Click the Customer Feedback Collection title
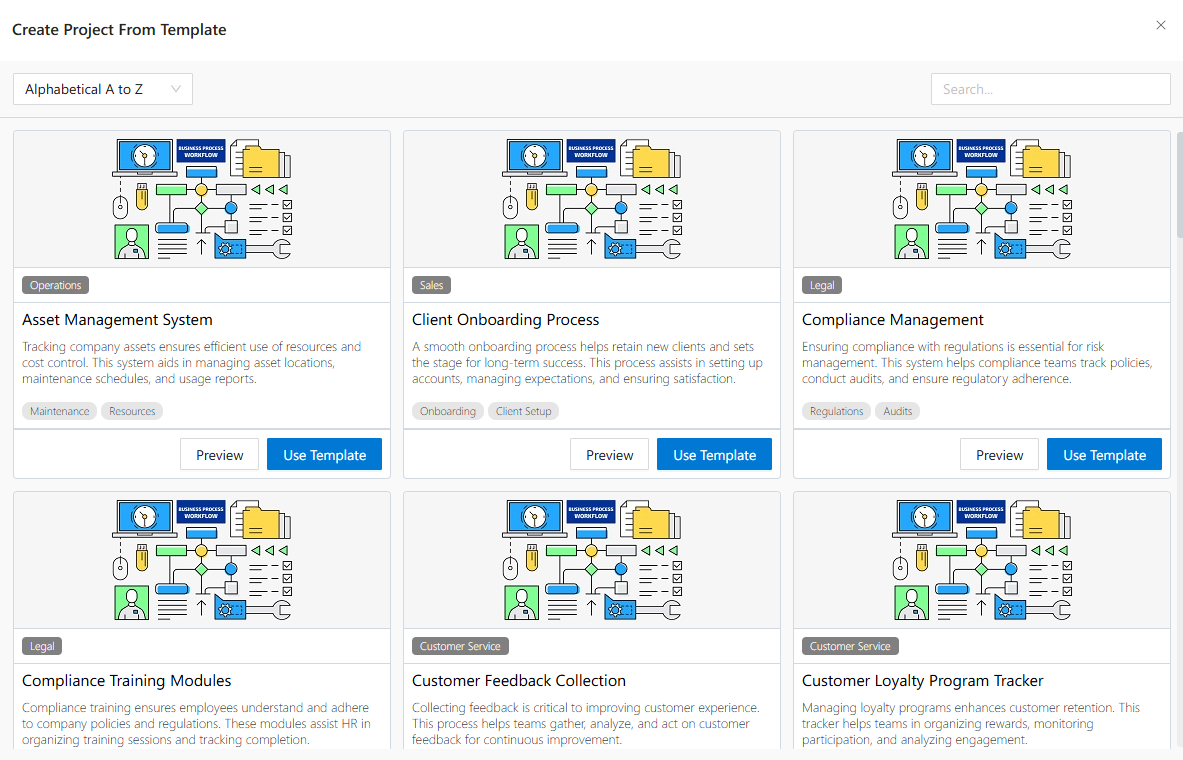This screenshot has width=1183, height=760. pos(519,681)
